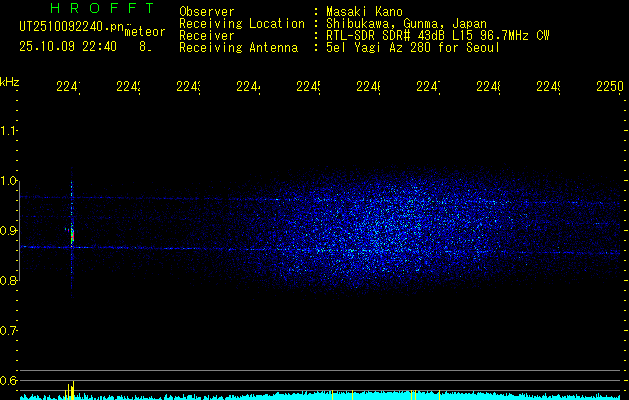Screen dimensions: 629x400
Task: Click the 1.1 frequency axis tick
Action: click(x=9, y=131)
